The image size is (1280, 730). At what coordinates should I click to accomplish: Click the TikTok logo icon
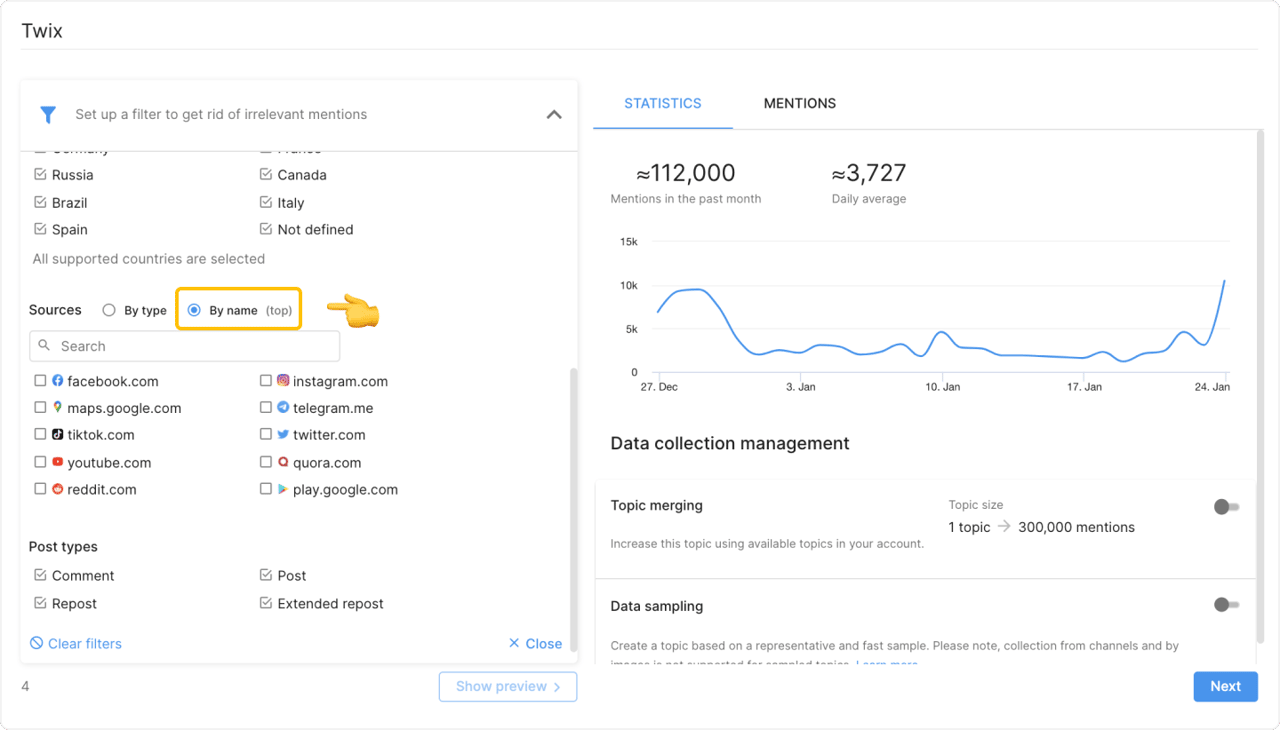[58, 435]
